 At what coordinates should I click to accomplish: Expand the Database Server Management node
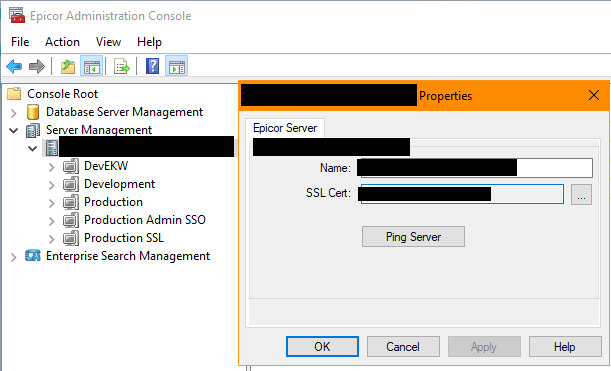coord(14,113)
